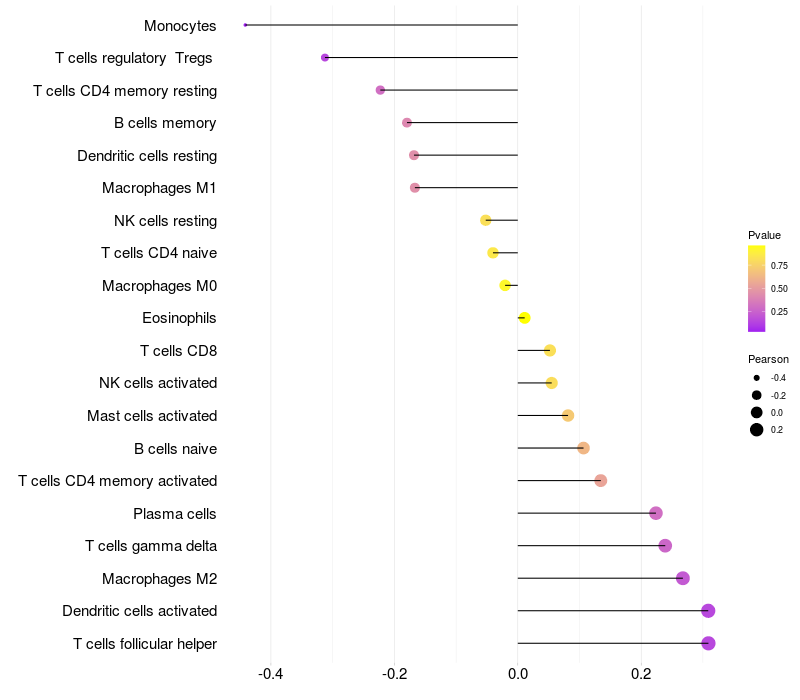This screenshot has height=700, width=800.
Task: Click the Pvalue color gradient bar
Action: 757,288
